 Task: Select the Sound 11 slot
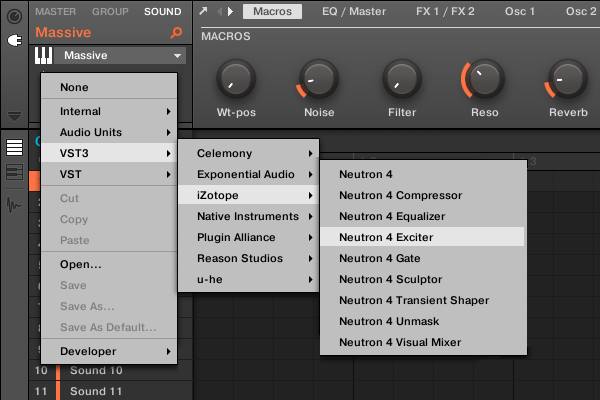111,391
